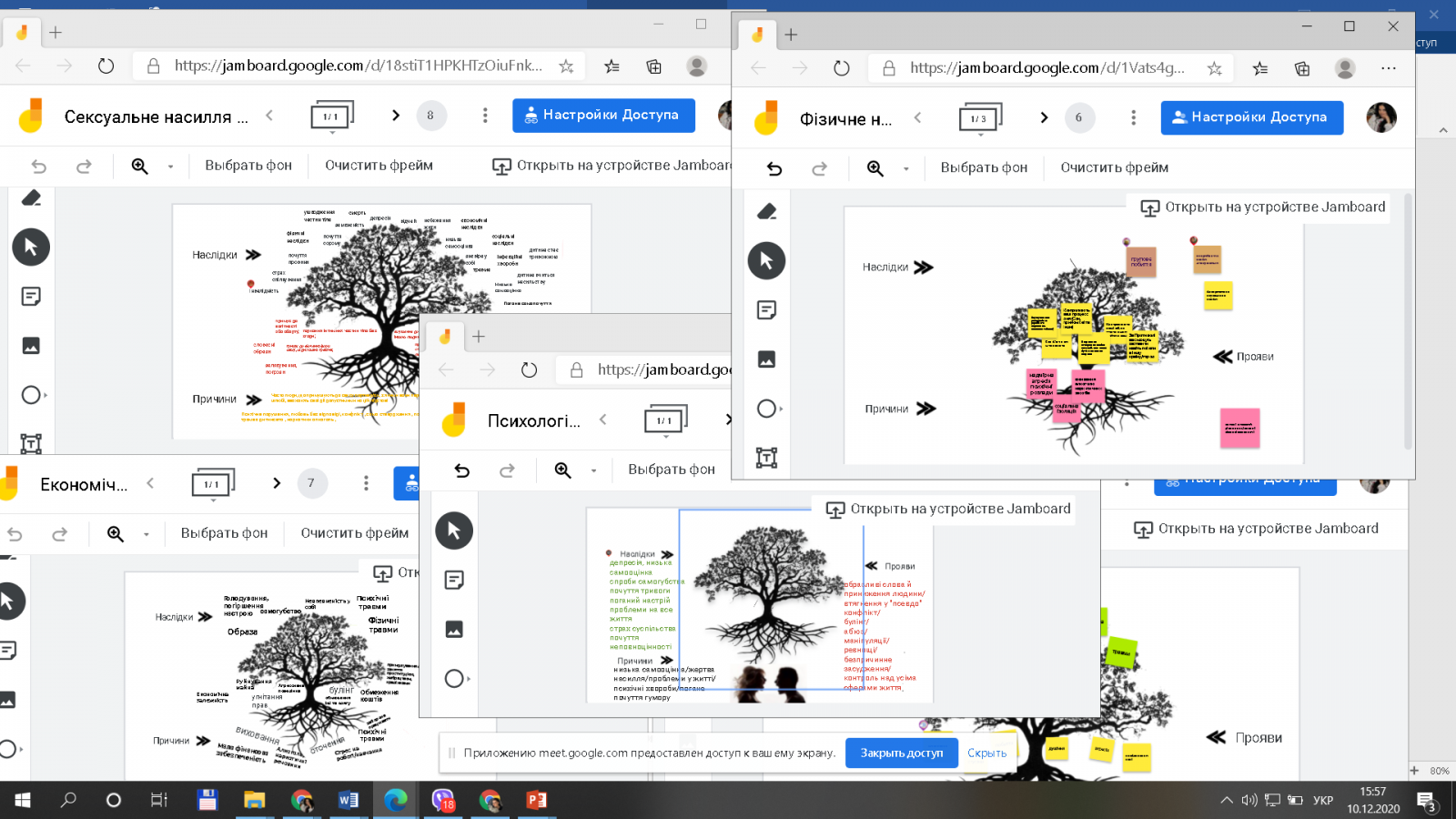Select eraser tool in Сексуальне насилля window

pyautogui.click(x=31, y=198)
